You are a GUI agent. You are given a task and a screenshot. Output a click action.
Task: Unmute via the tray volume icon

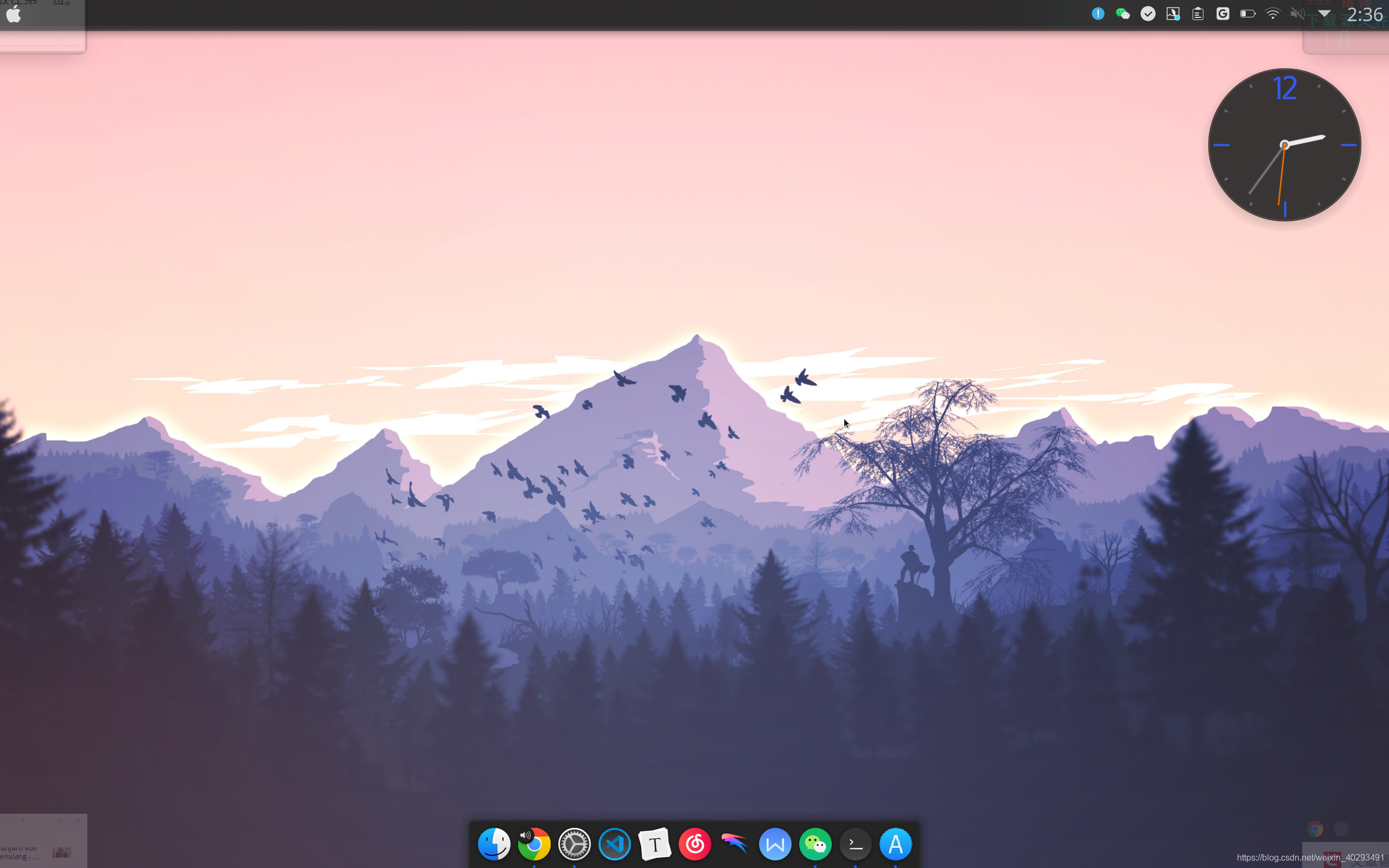(x=1297, y=14)
